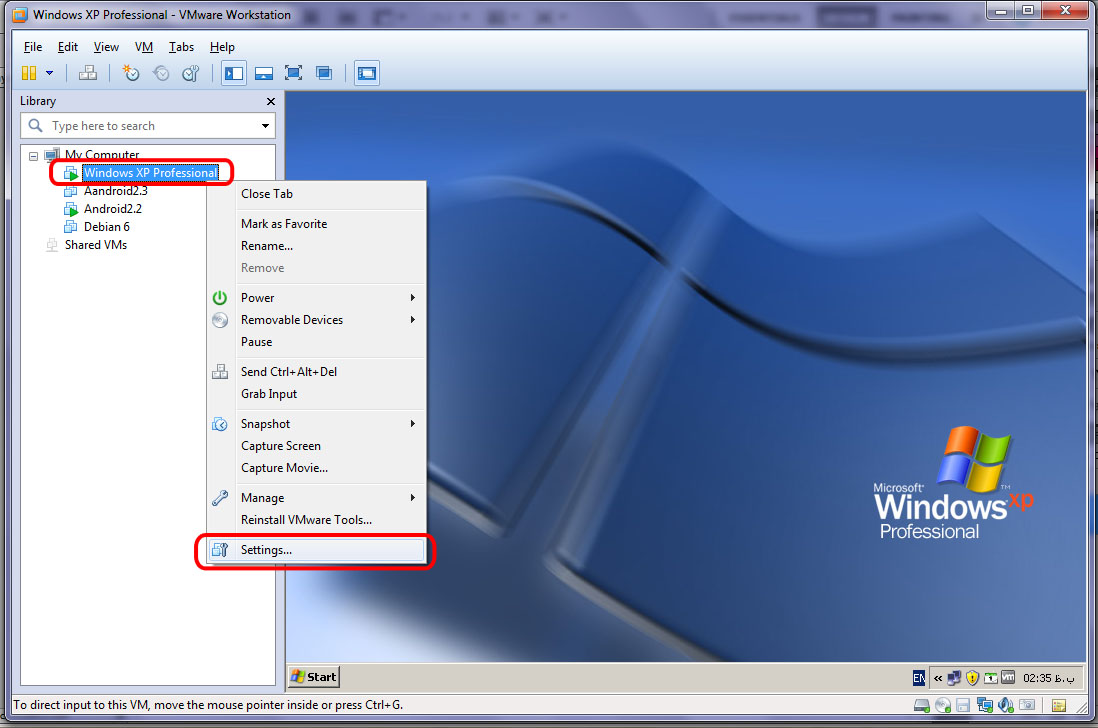The height and width of the screenshot is (728, 1098).
Task: Switch to Unity mode via toolbar icon
Action: coord(323,73)
